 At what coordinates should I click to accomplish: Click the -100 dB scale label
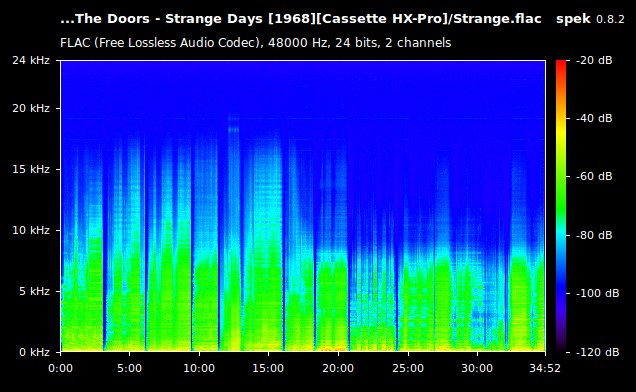[597, 293]
